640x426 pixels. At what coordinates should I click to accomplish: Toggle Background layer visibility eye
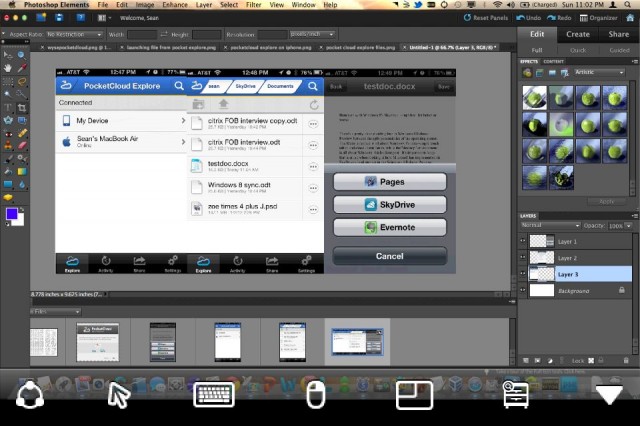(522, 290)
